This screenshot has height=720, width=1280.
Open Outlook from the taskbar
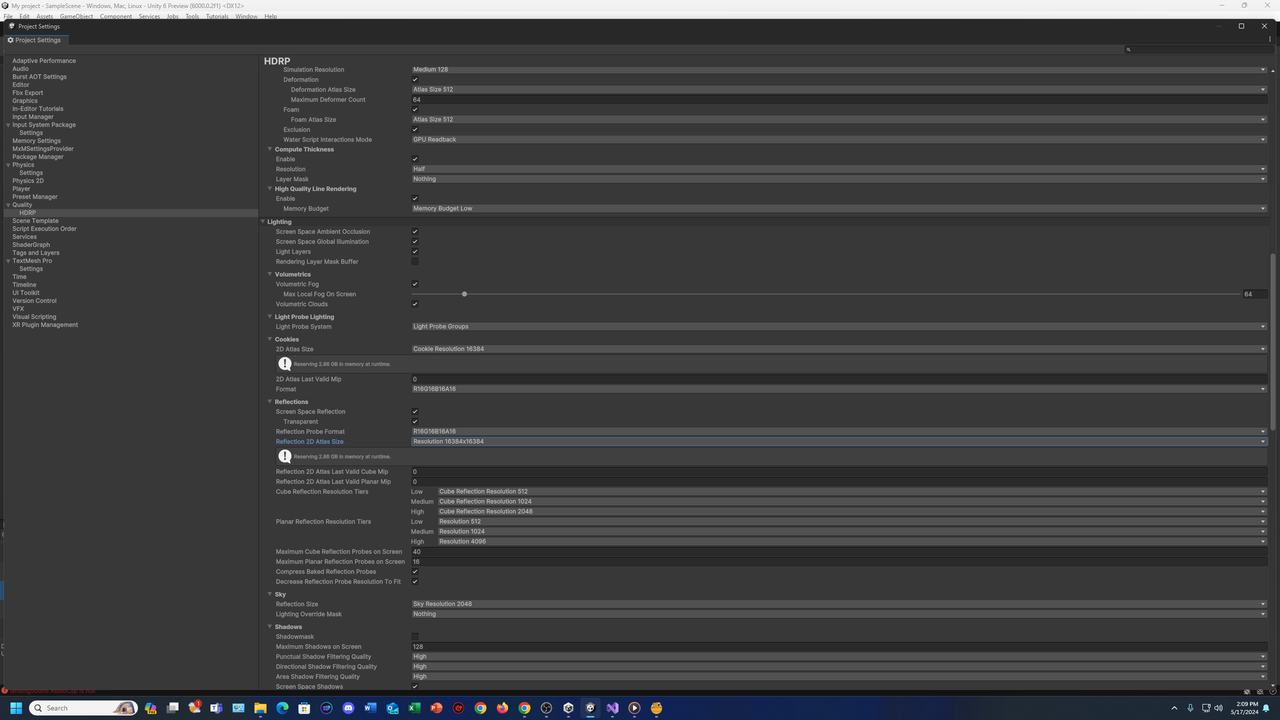click(x=392, y=708)
